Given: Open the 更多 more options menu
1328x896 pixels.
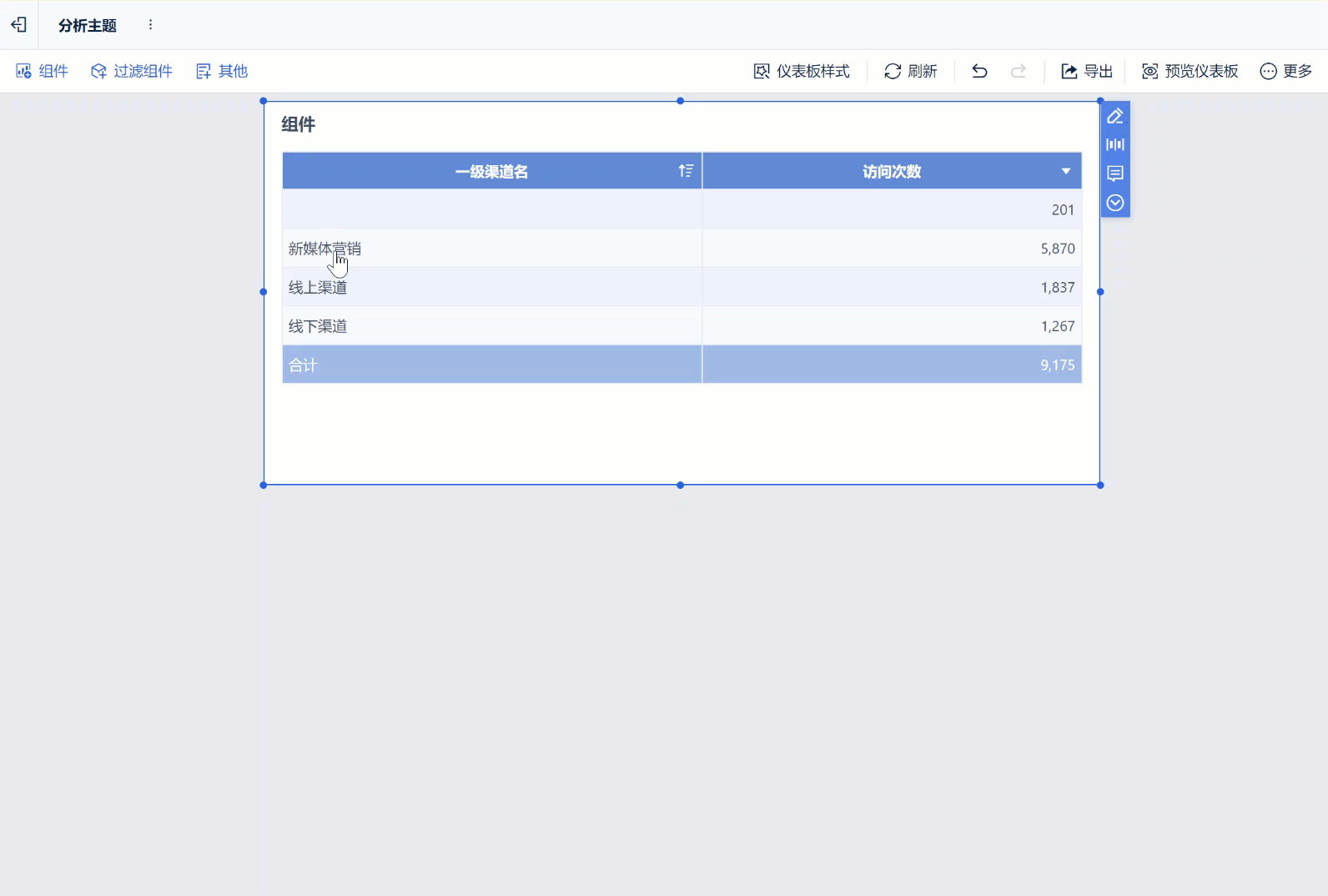Looking at the screenshot, I should coord(1286,71).
